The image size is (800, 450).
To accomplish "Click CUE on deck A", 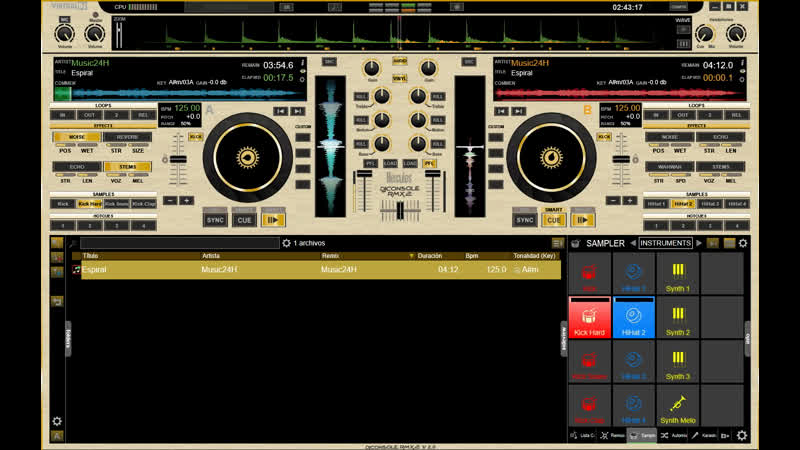I will point(244,220).
